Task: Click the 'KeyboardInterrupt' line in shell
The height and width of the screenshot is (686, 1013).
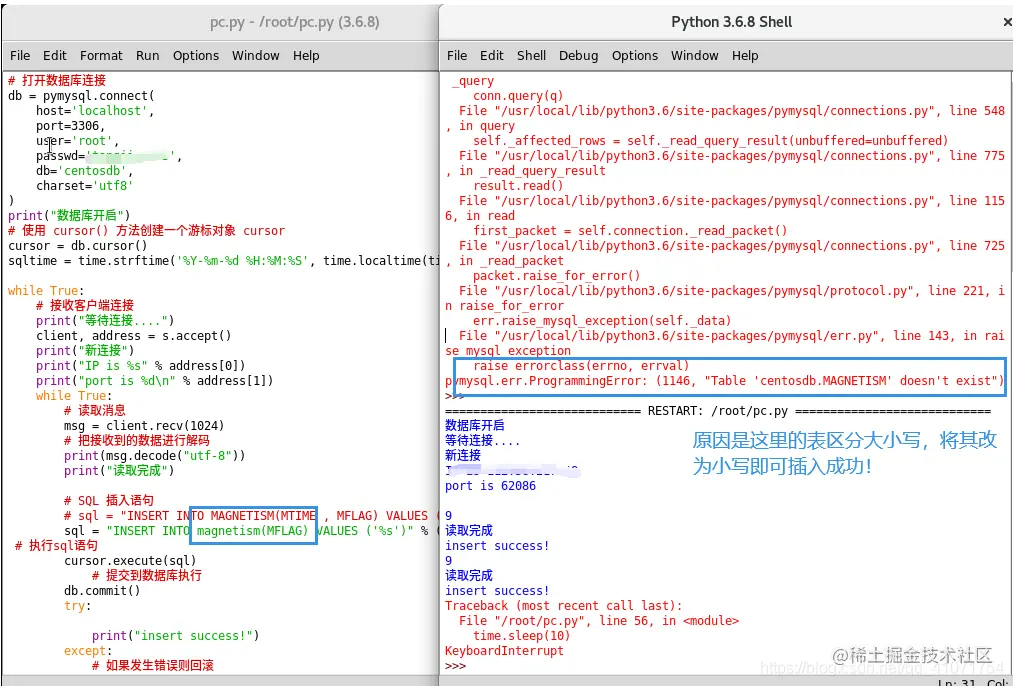Action: click(x=504, y=650)
